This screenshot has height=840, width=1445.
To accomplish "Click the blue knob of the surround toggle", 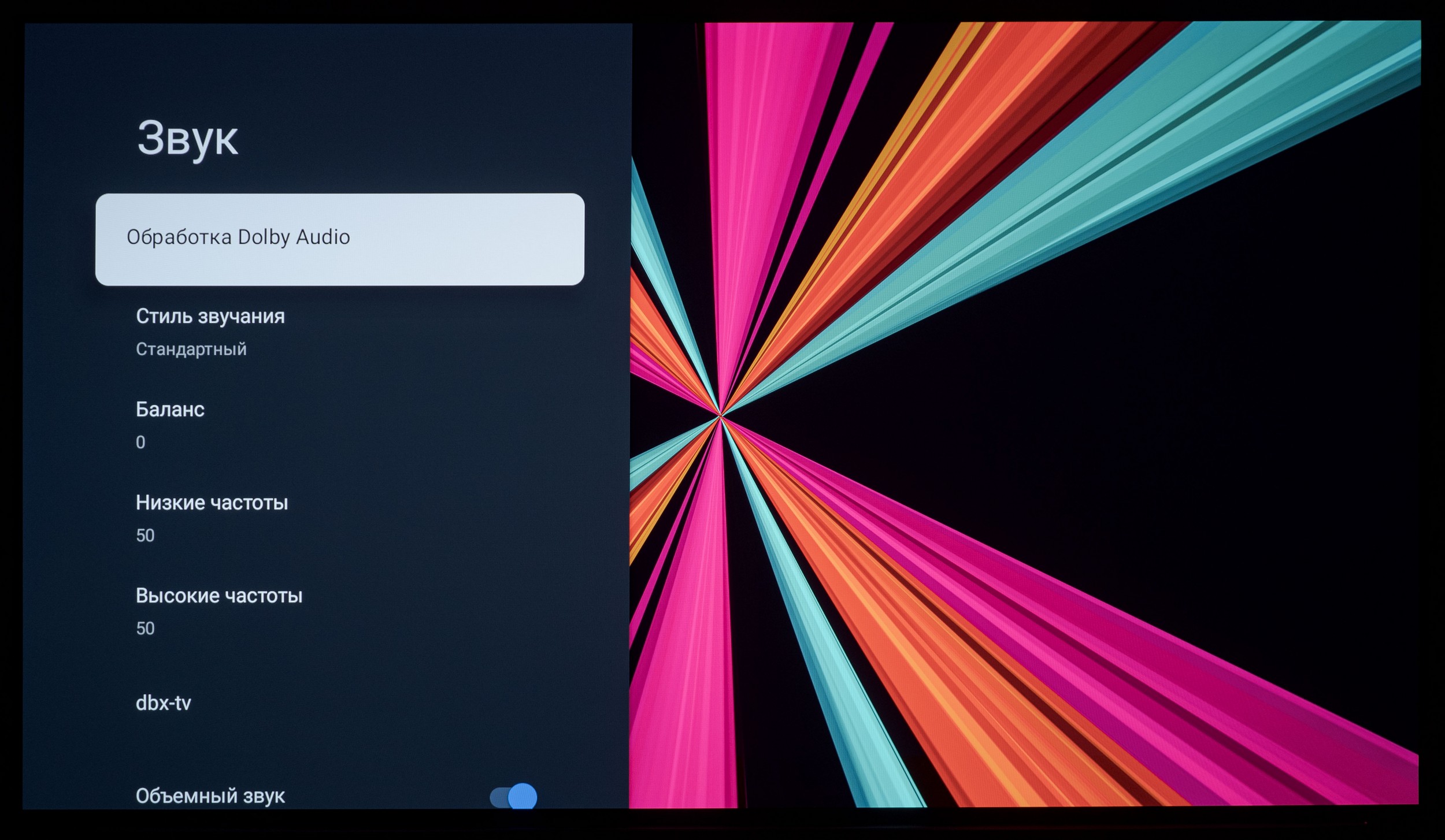I will pyautogui.click(x=523, y=797).
